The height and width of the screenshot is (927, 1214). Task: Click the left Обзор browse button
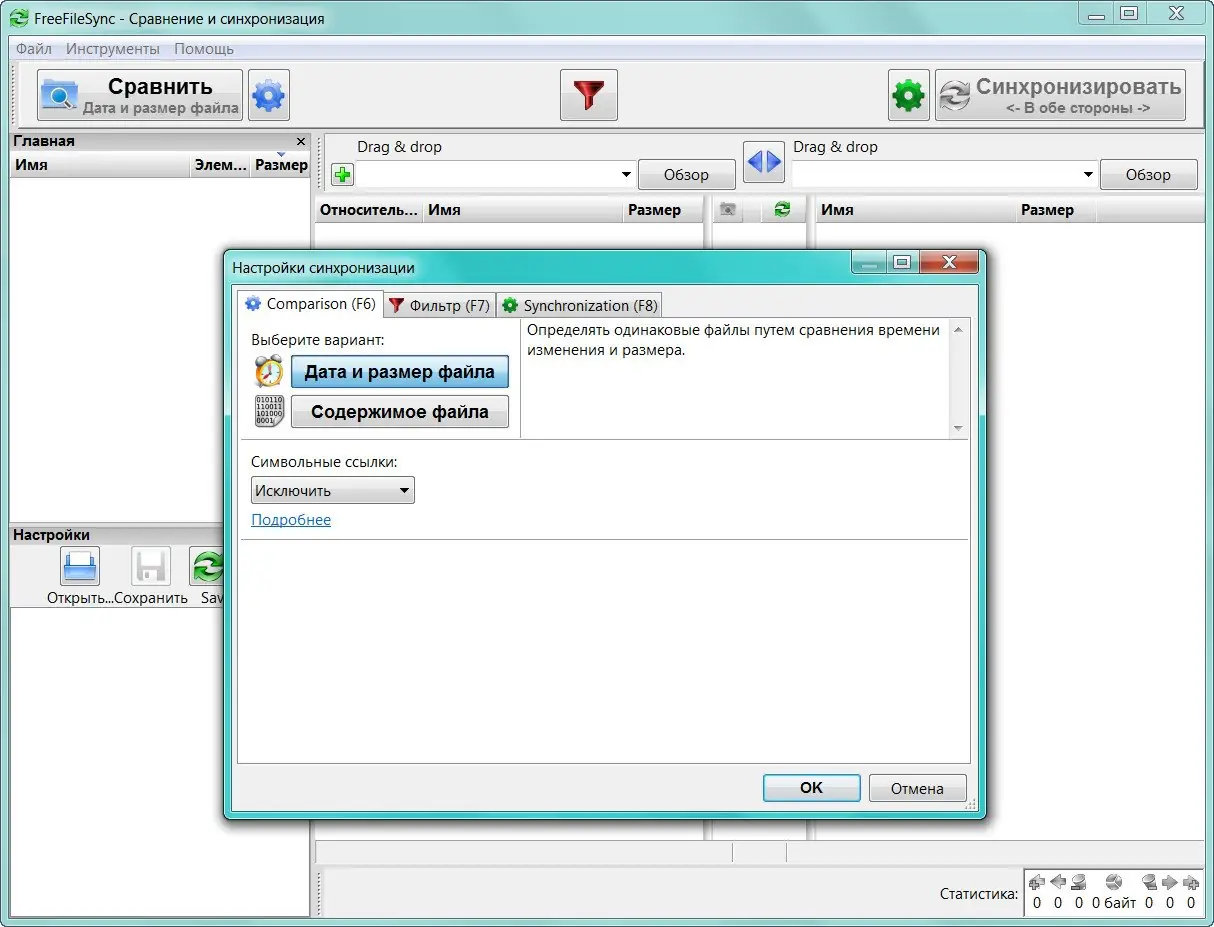tap(686, 175)
